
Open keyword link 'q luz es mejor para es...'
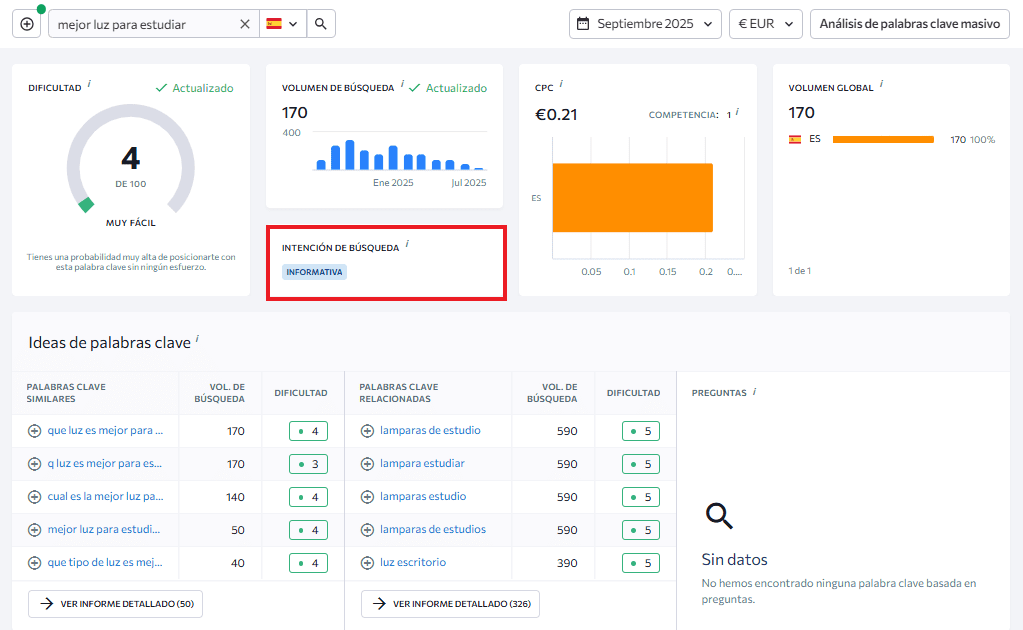104,463
